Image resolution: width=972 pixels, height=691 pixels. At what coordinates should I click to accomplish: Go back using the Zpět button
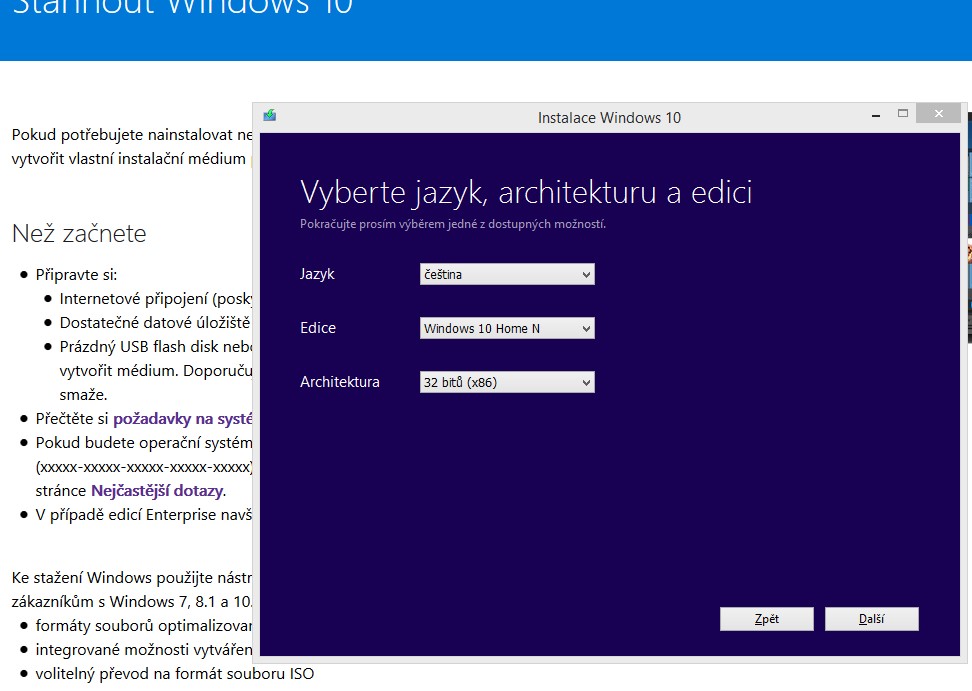point(766,619)
